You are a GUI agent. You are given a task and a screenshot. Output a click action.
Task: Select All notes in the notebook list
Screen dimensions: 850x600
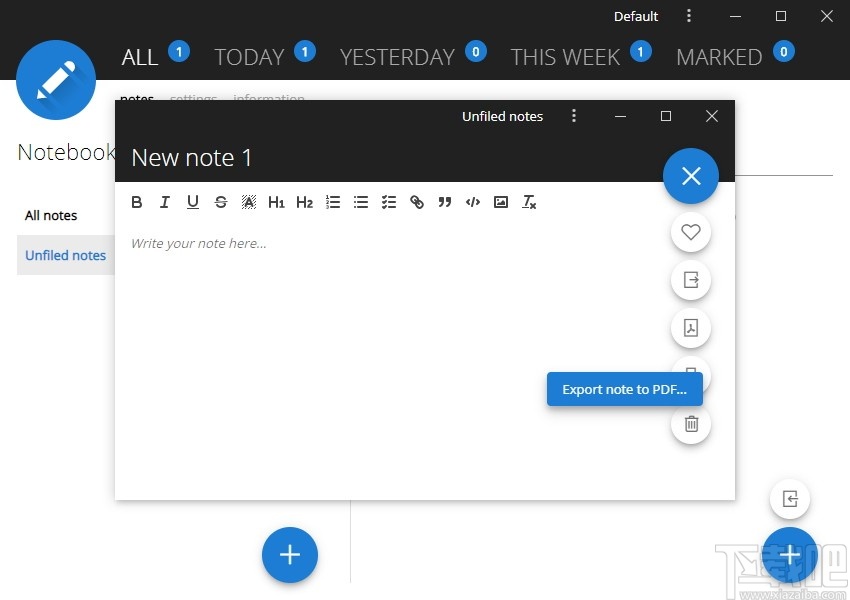tap(51, 215)
